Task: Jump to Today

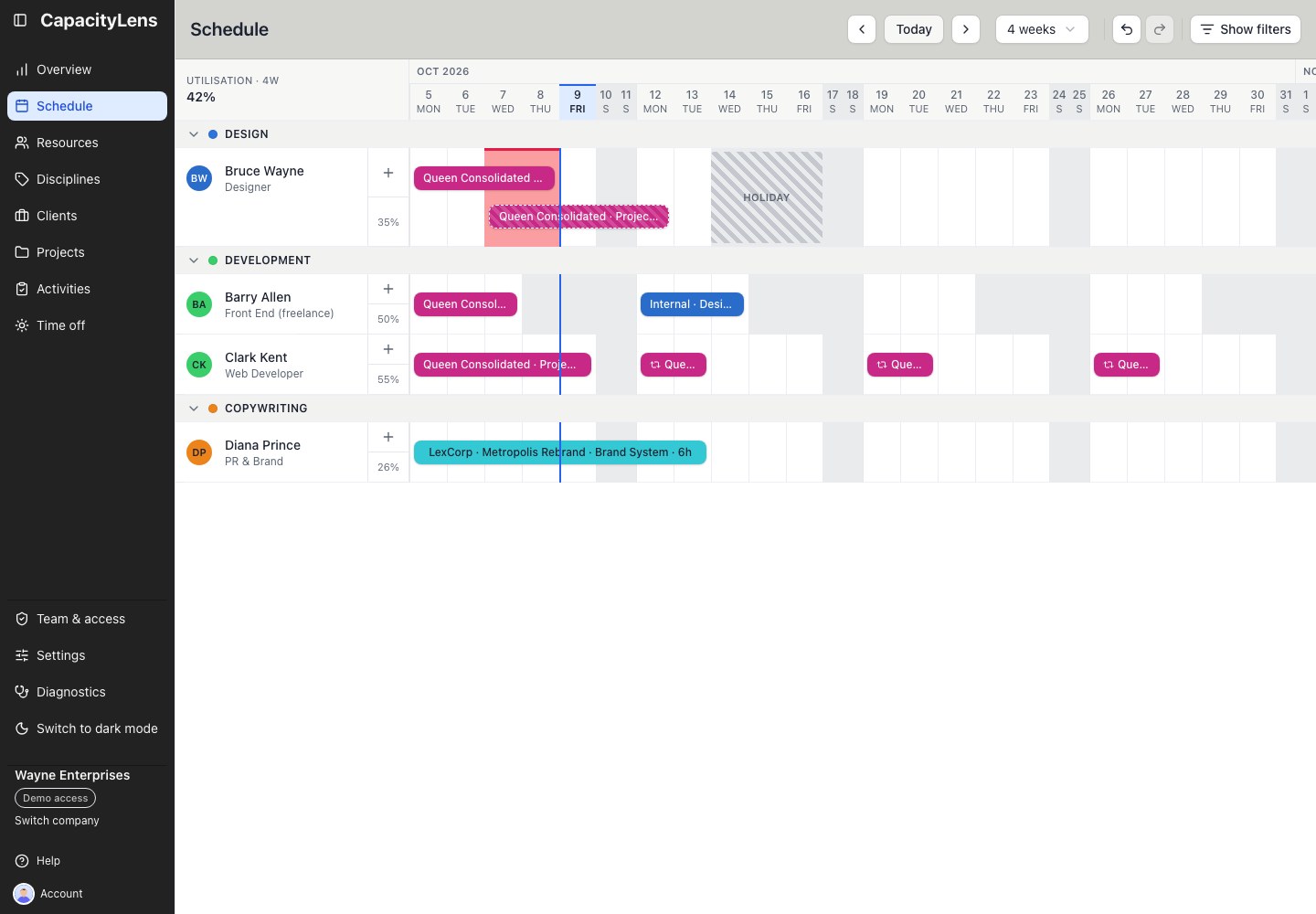Action: [x=914, y=29]
